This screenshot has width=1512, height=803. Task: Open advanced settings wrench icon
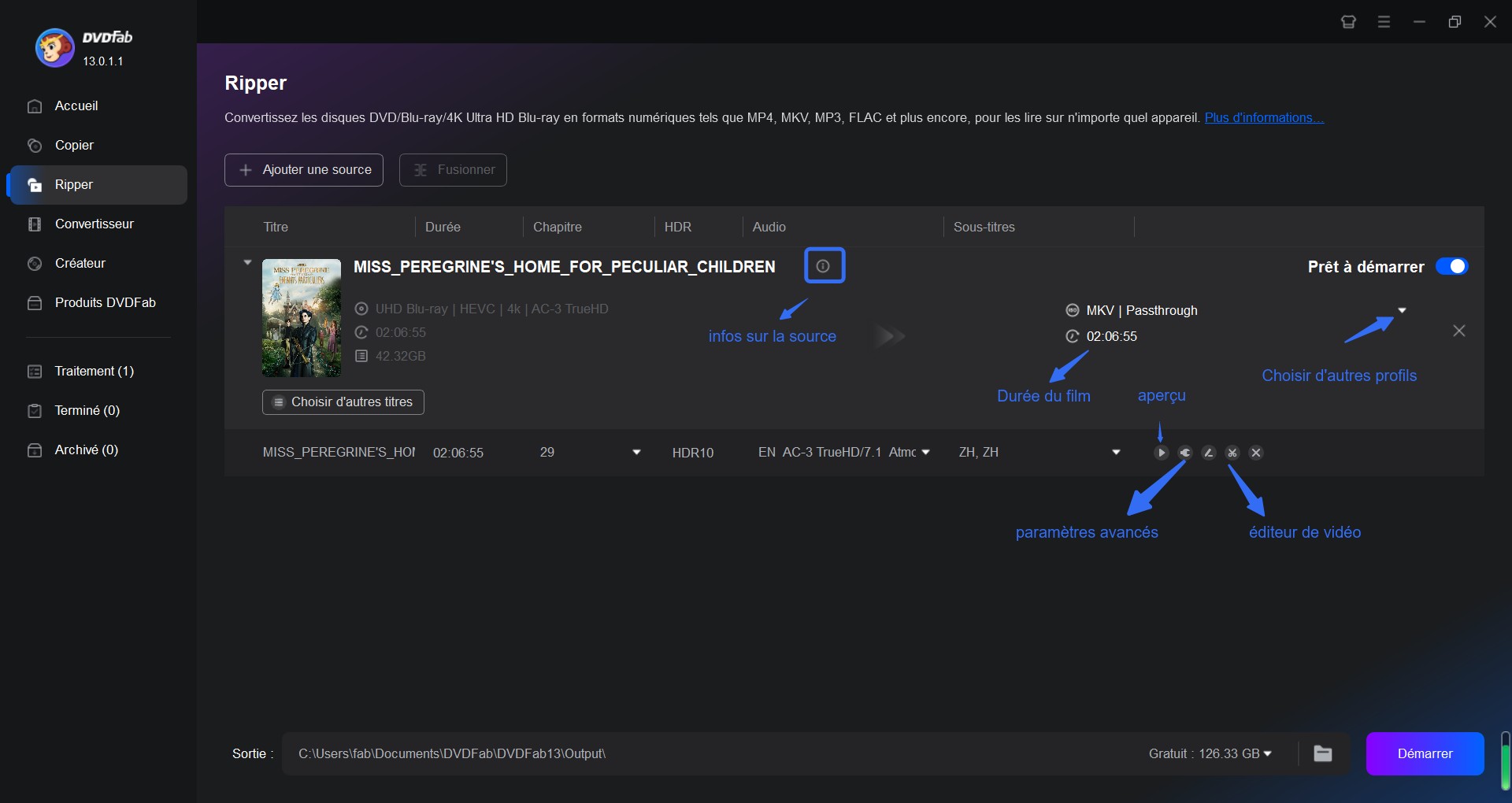[x=1185, y=453]
